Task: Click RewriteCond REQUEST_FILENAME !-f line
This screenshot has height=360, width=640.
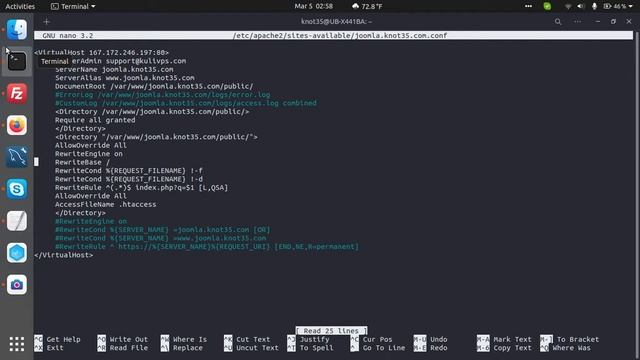Action: click(129, 171)
